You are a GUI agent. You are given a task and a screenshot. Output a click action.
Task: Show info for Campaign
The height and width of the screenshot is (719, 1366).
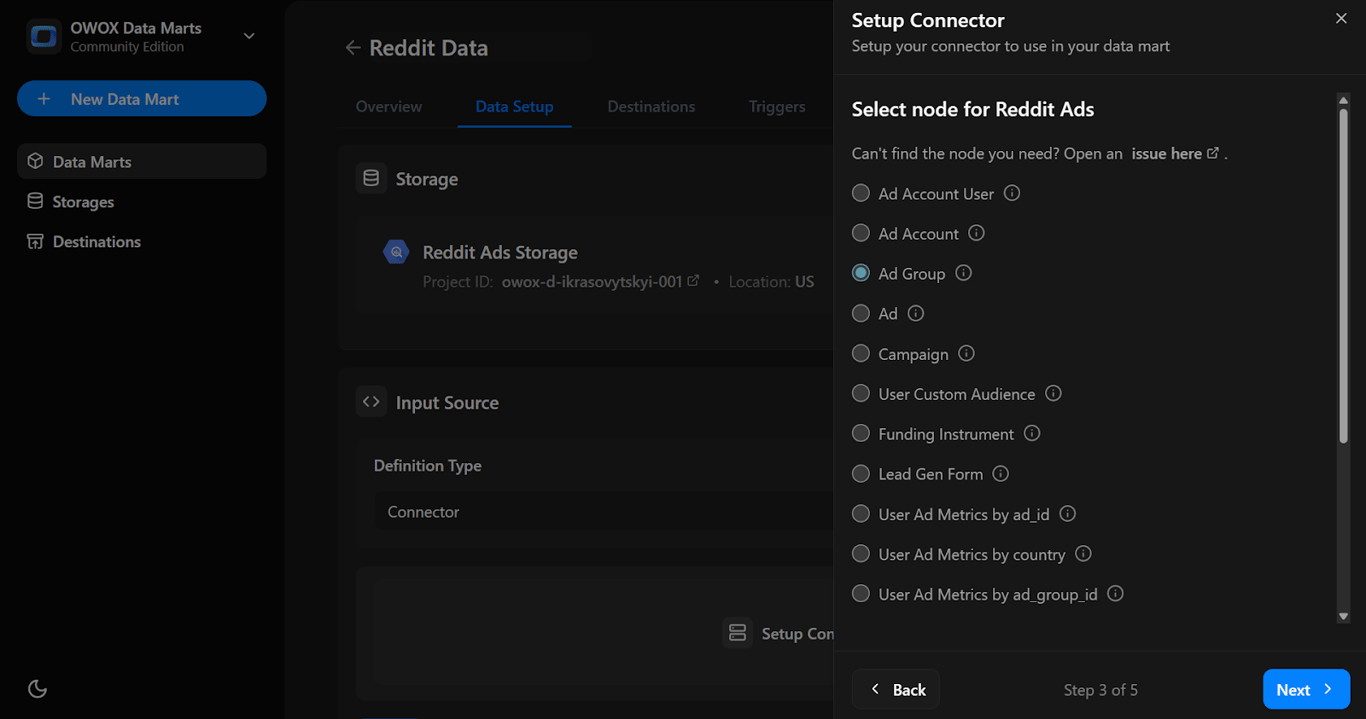[966, 353]
